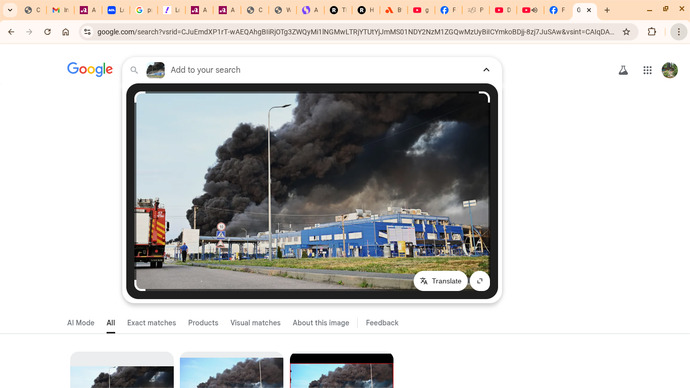
Task: Open About this image tab
Action: (x=321, y=323)
